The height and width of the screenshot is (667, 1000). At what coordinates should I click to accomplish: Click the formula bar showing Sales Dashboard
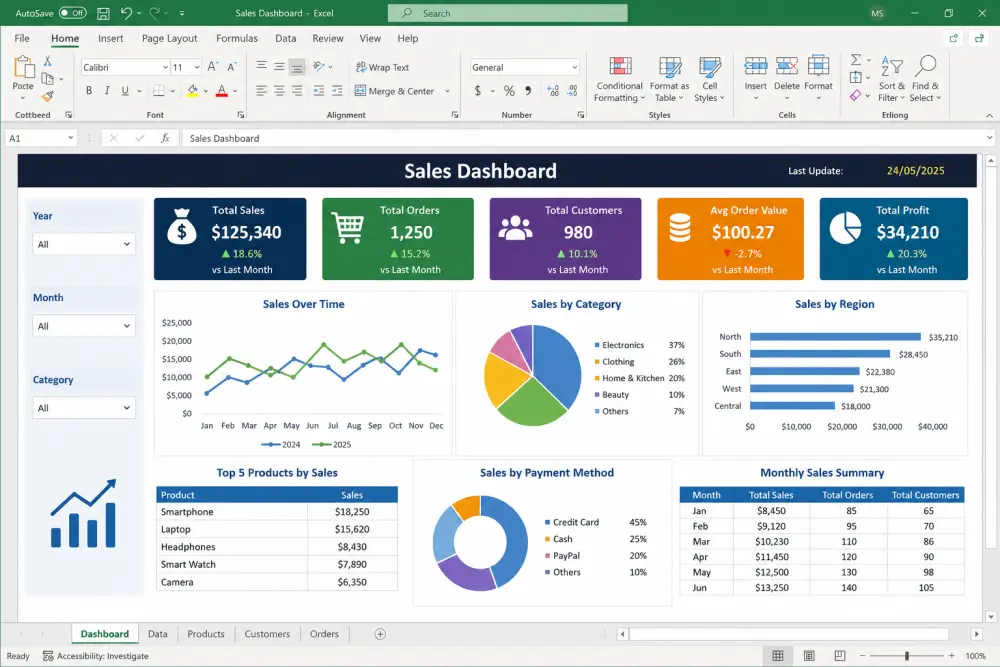[584, 138]
